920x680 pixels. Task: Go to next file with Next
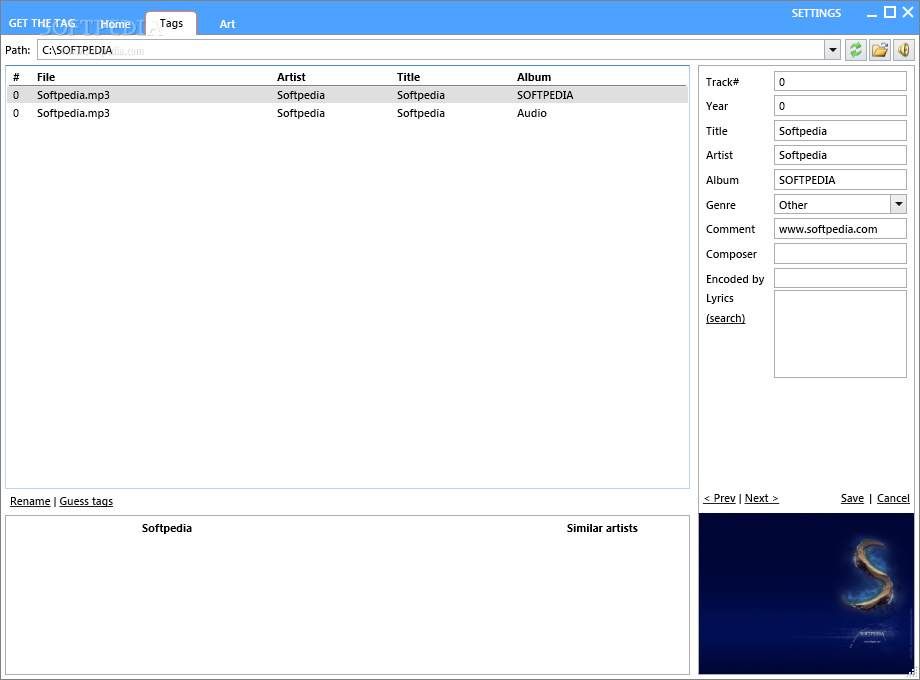[x=762, y=498]
